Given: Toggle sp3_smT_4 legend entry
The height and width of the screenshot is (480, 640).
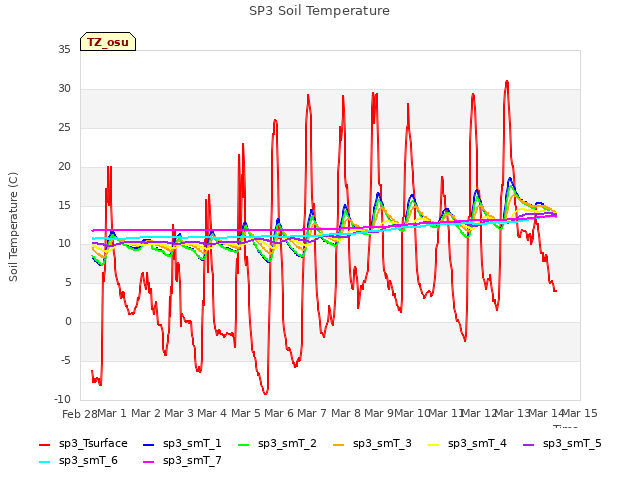Looking at the screenshot, I should point(467,443).
